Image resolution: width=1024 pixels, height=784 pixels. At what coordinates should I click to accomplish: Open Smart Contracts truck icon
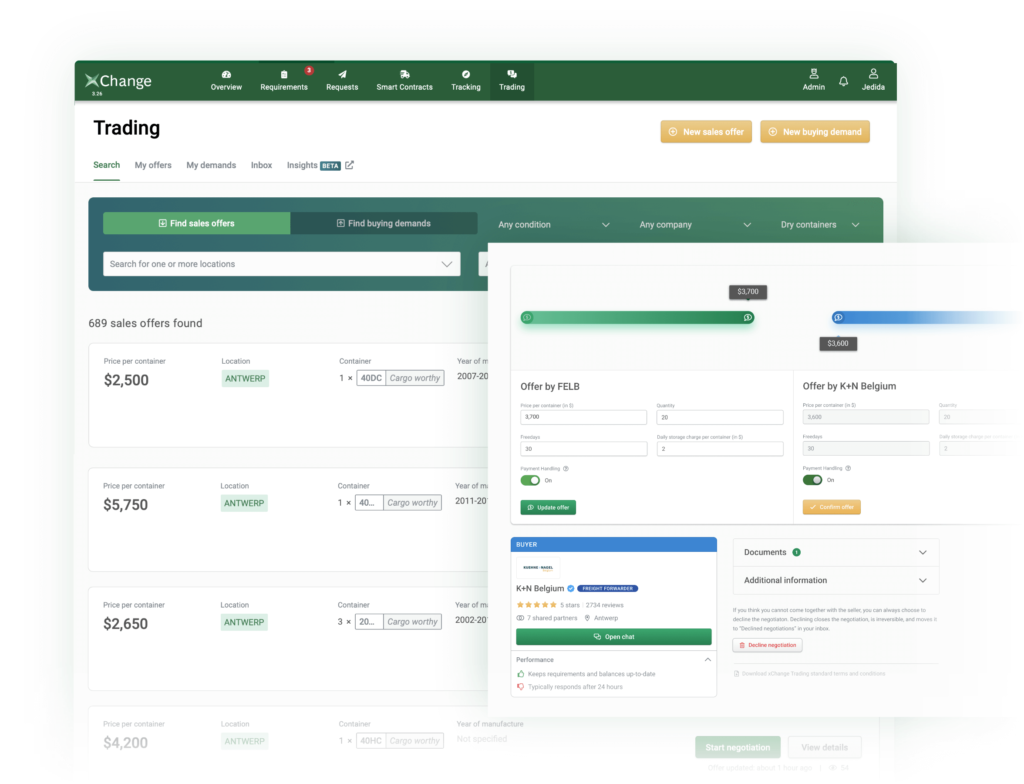(404, 74)
